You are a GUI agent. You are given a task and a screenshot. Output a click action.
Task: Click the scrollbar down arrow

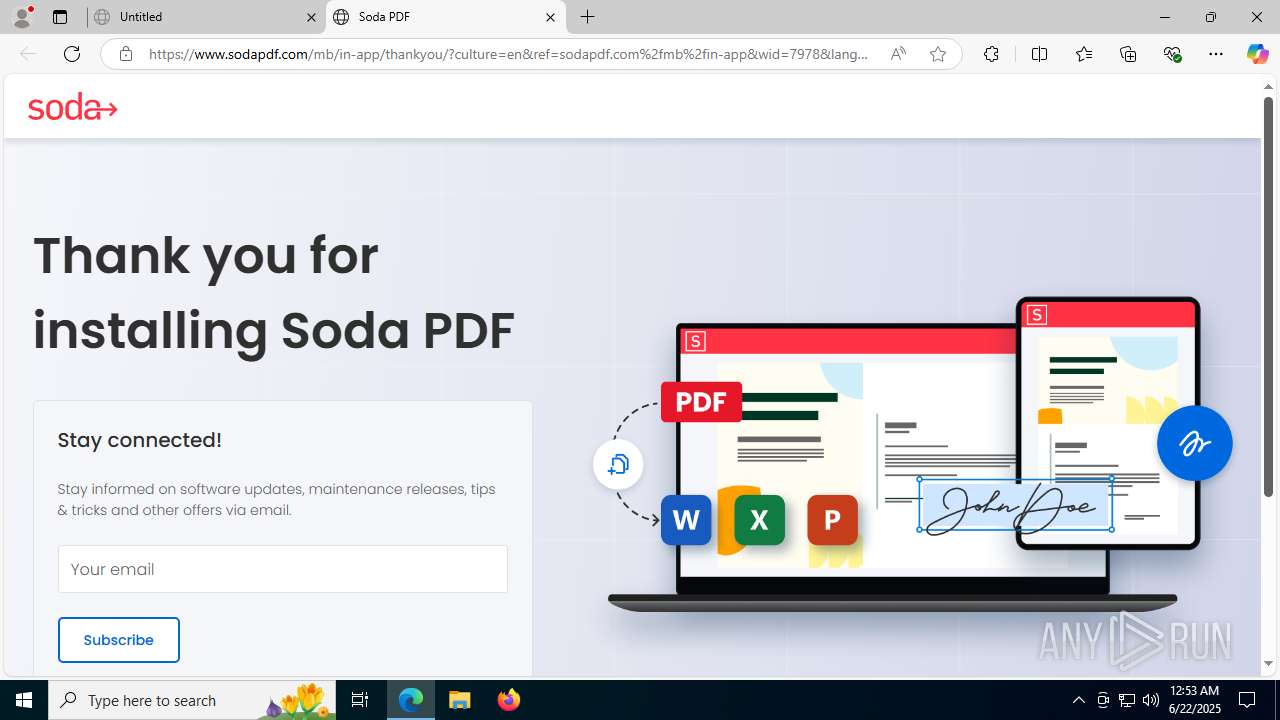pos(1268,663)
